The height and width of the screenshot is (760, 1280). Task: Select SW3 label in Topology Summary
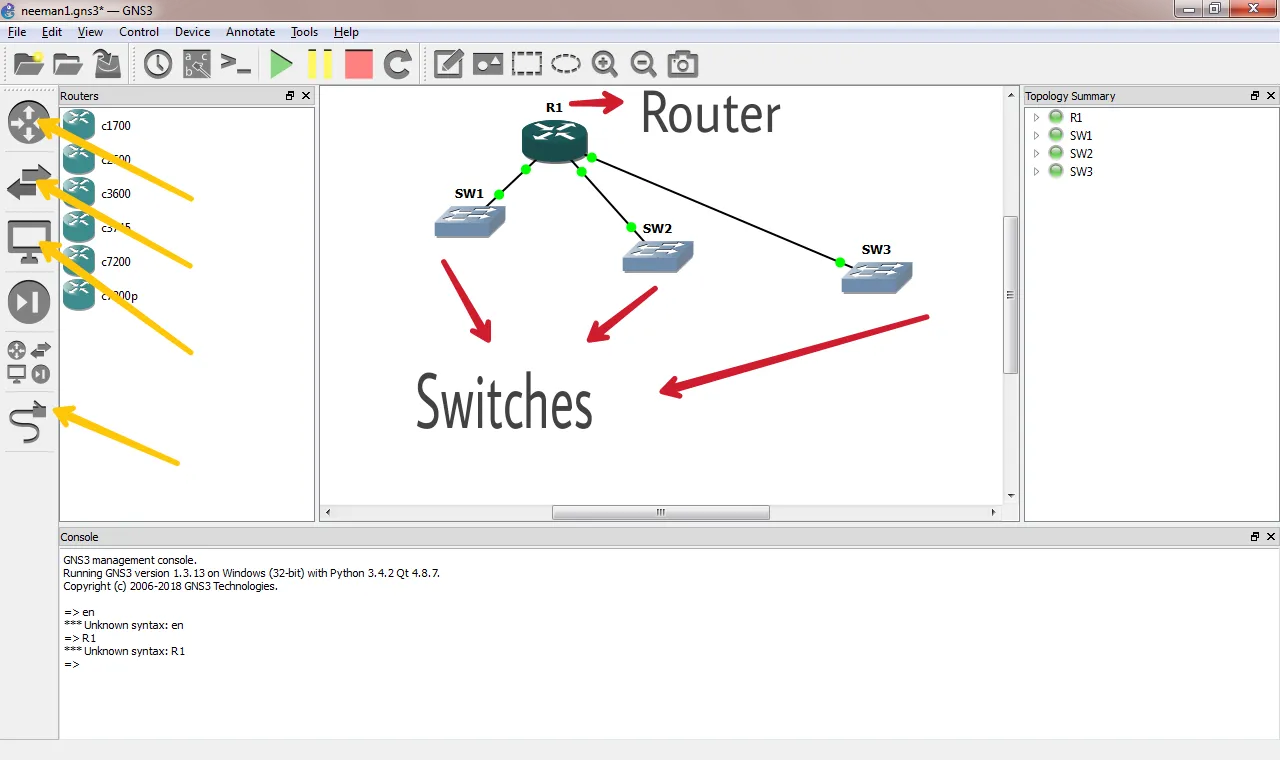[1081, 171]
